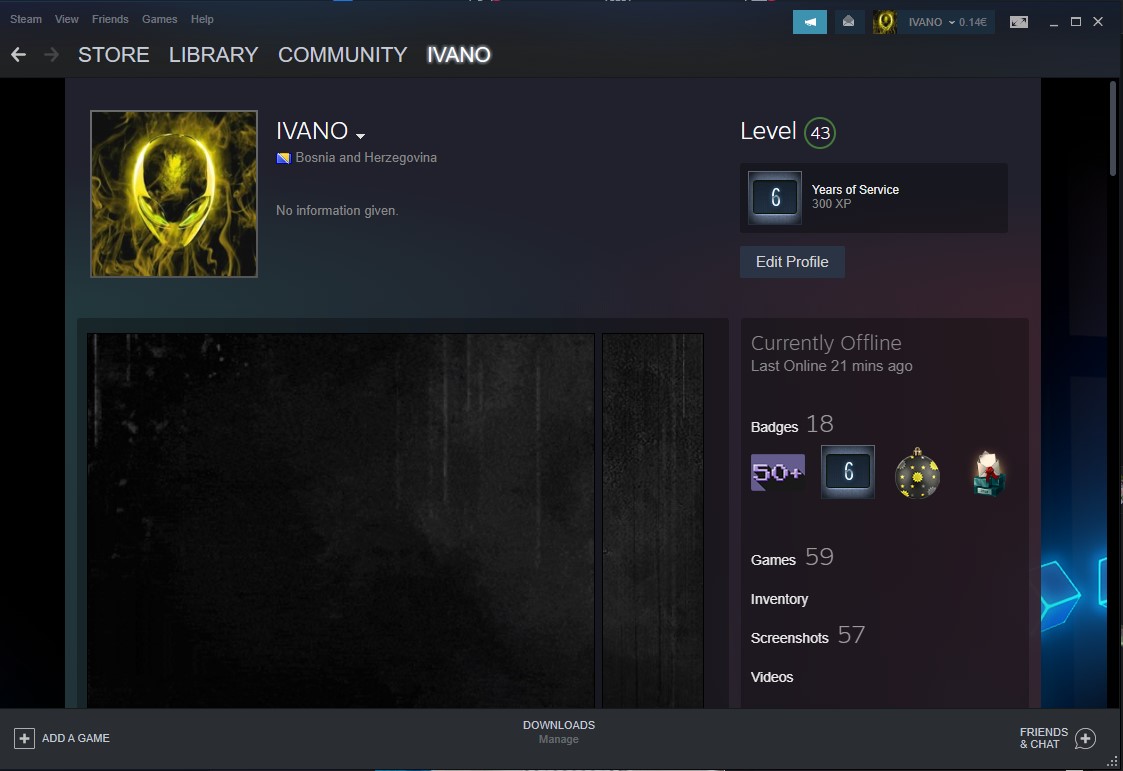Open the Screenshots link
Screen dimensions: 1123x771
[789, 638]
